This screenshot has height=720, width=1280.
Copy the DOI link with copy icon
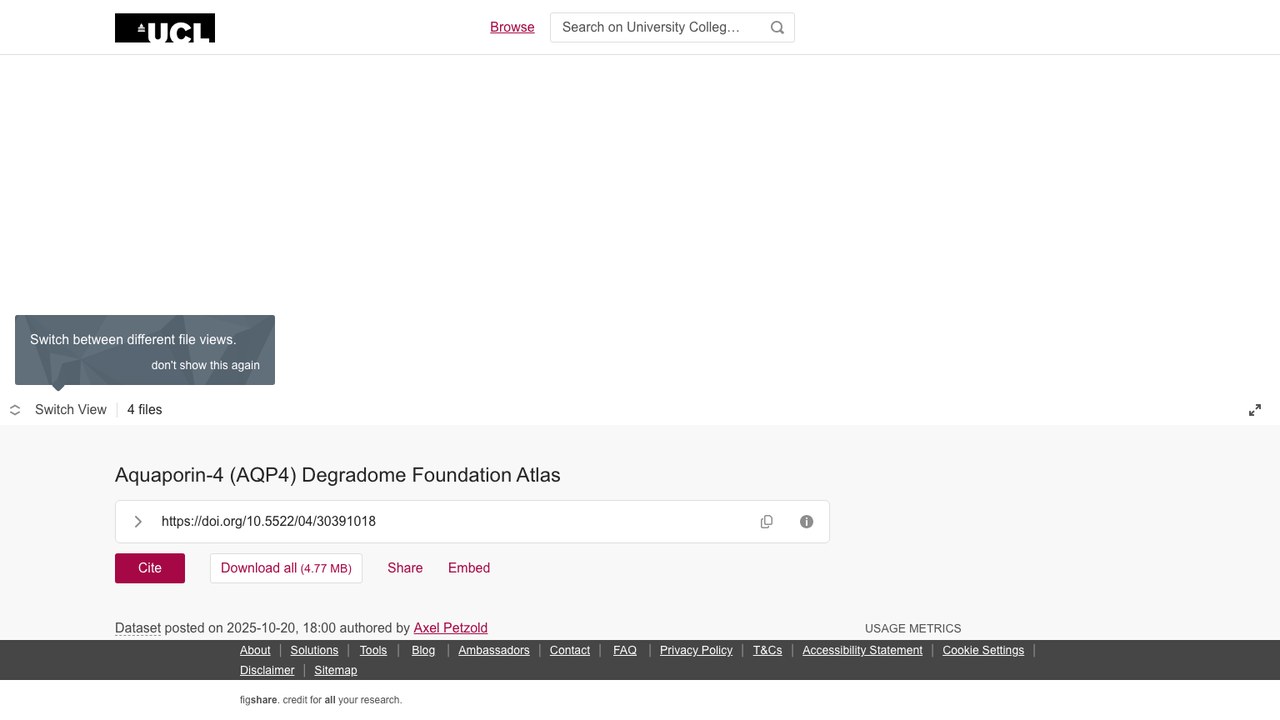(x=767, y=522)
